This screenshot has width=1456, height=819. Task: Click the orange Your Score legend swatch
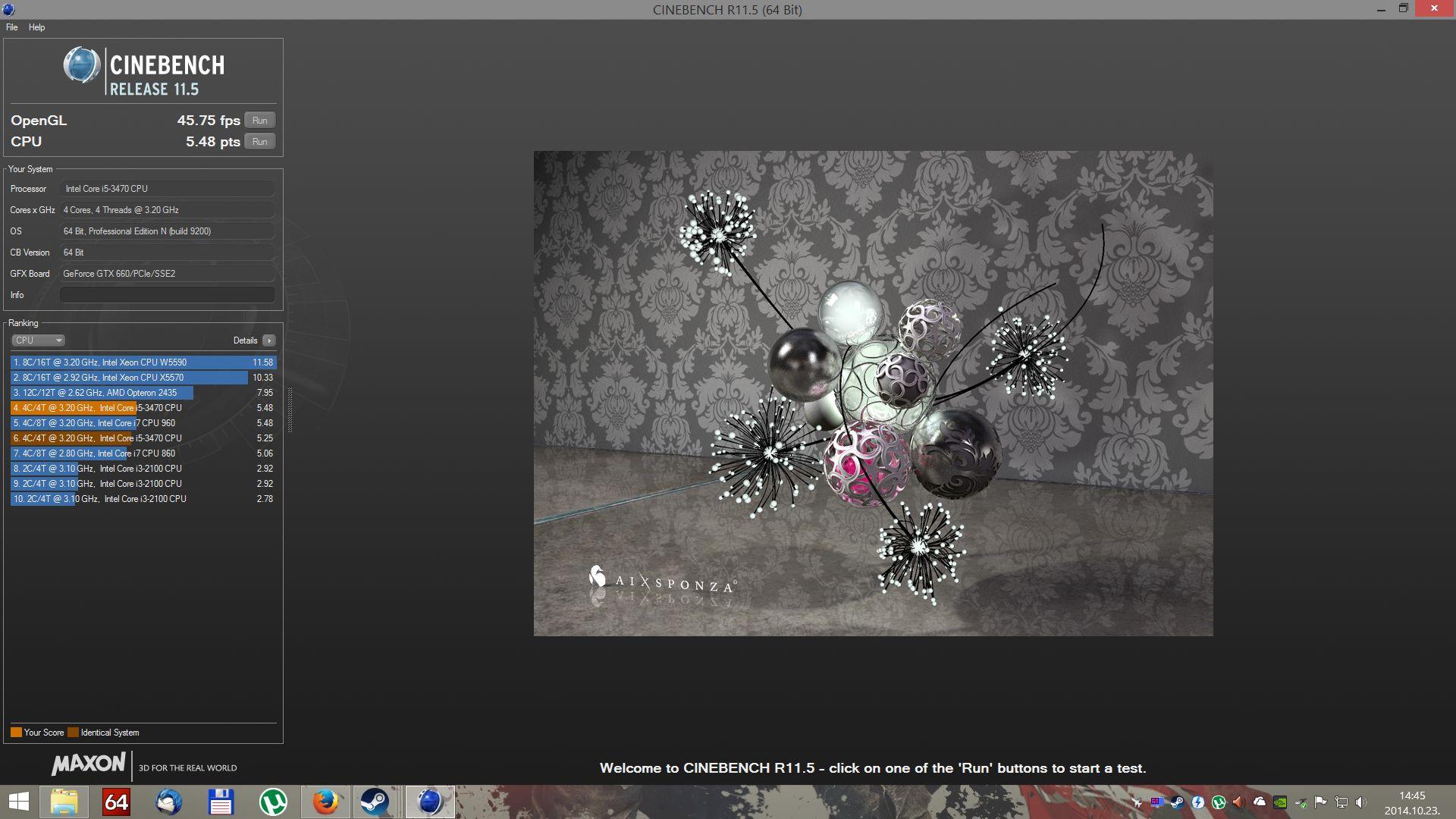coord(16,733)
